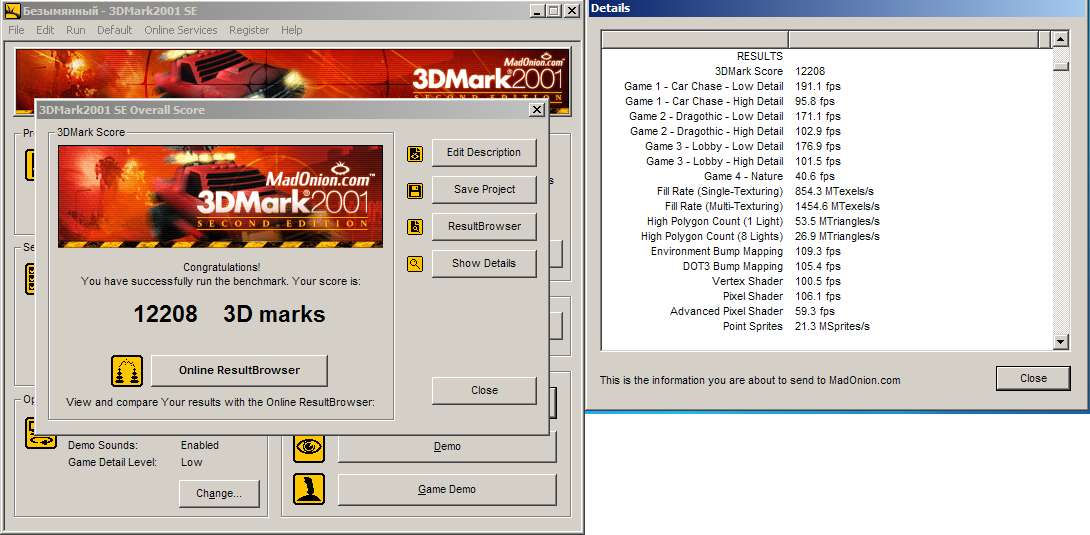Click the Online ResultBrowser button

[x=239, y=370]
